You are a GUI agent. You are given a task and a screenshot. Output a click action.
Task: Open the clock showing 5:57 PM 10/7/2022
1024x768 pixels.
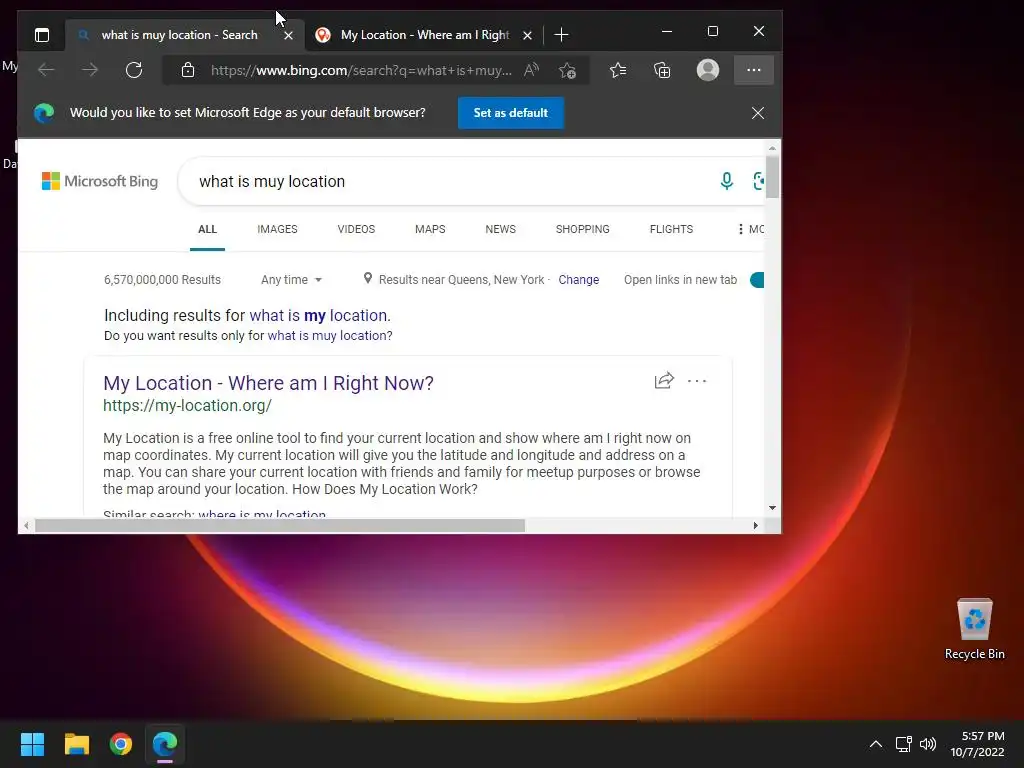click(x=977, y=744)
